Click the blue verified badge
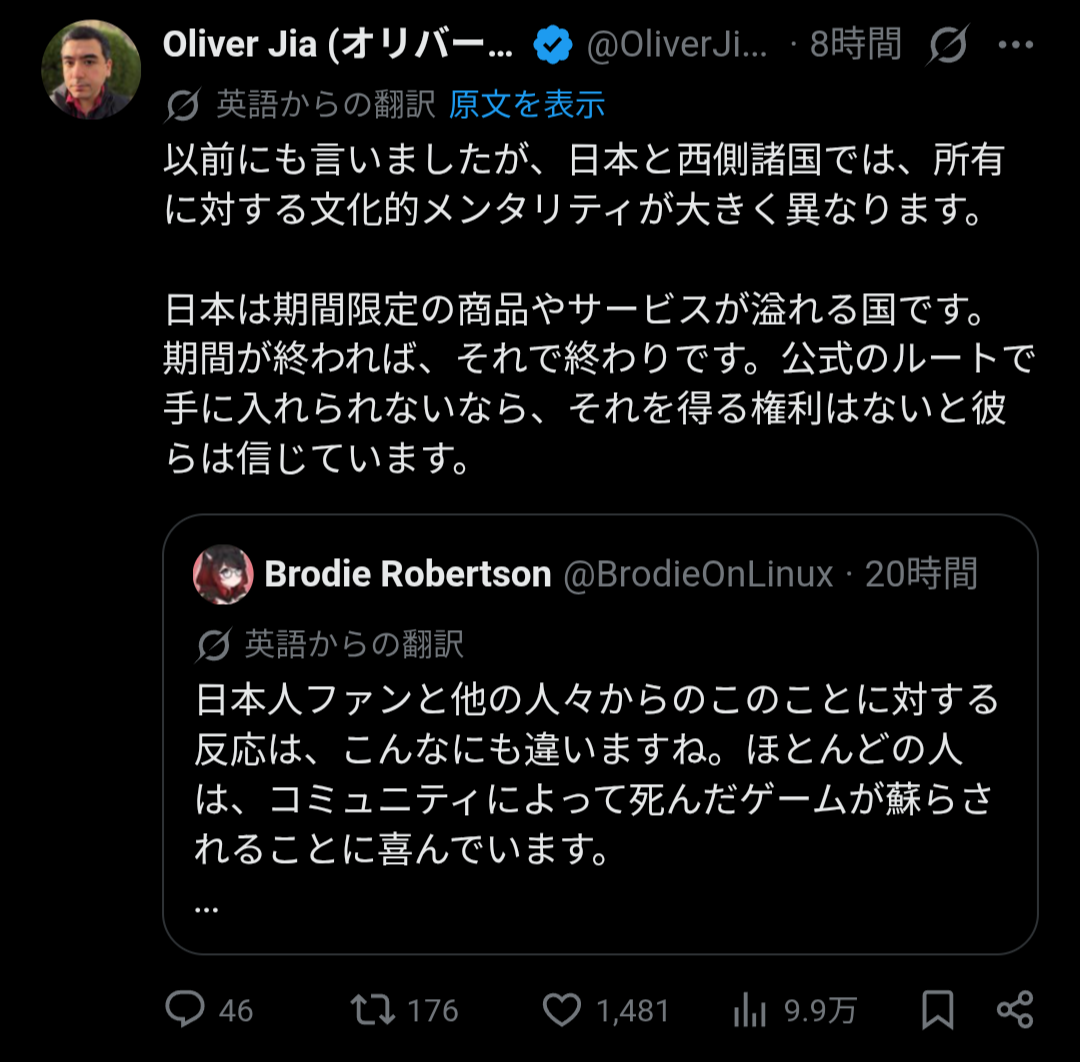The width and height of the screenshot is (1080, 1062). pyautogui.click(x=553, y=45)
